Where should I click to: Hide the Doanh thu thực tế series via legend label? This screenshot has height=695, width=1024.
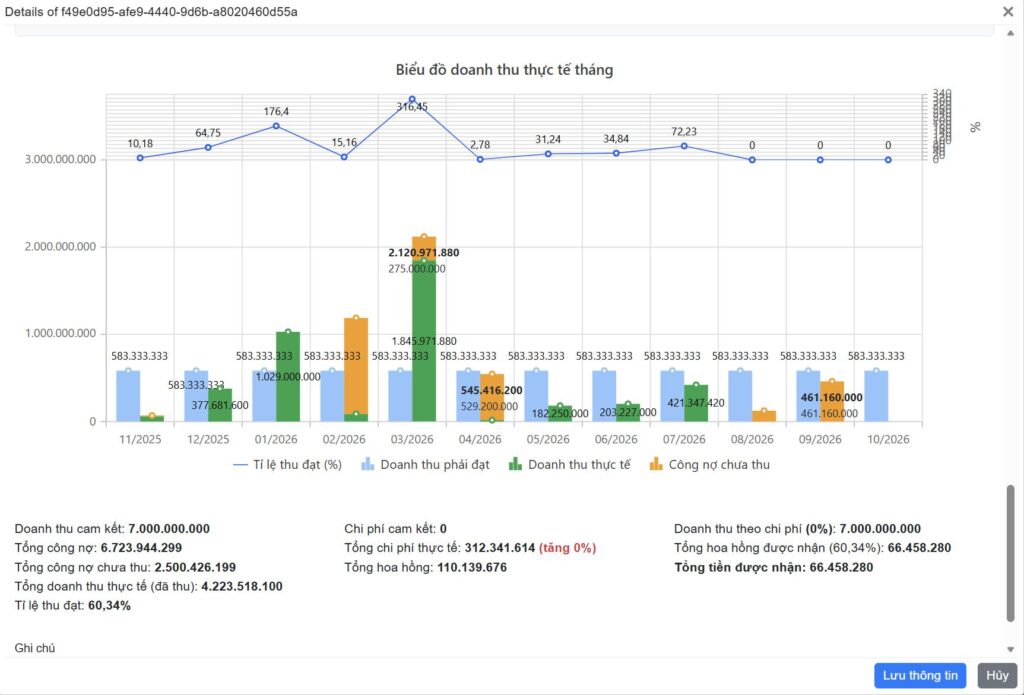[579, 464]
